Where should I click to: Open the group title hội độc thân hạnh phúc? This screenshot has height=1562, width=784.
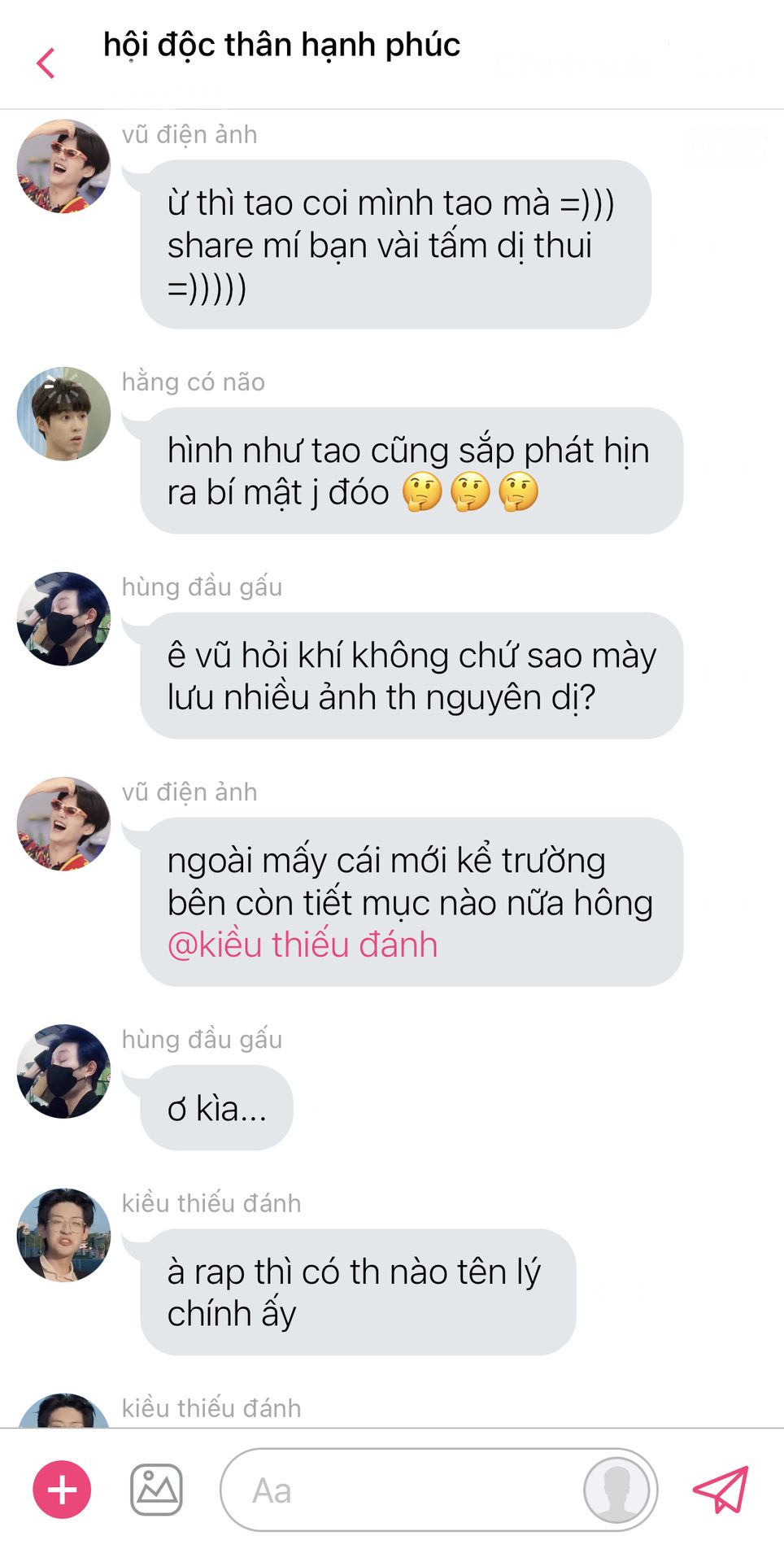281,46
